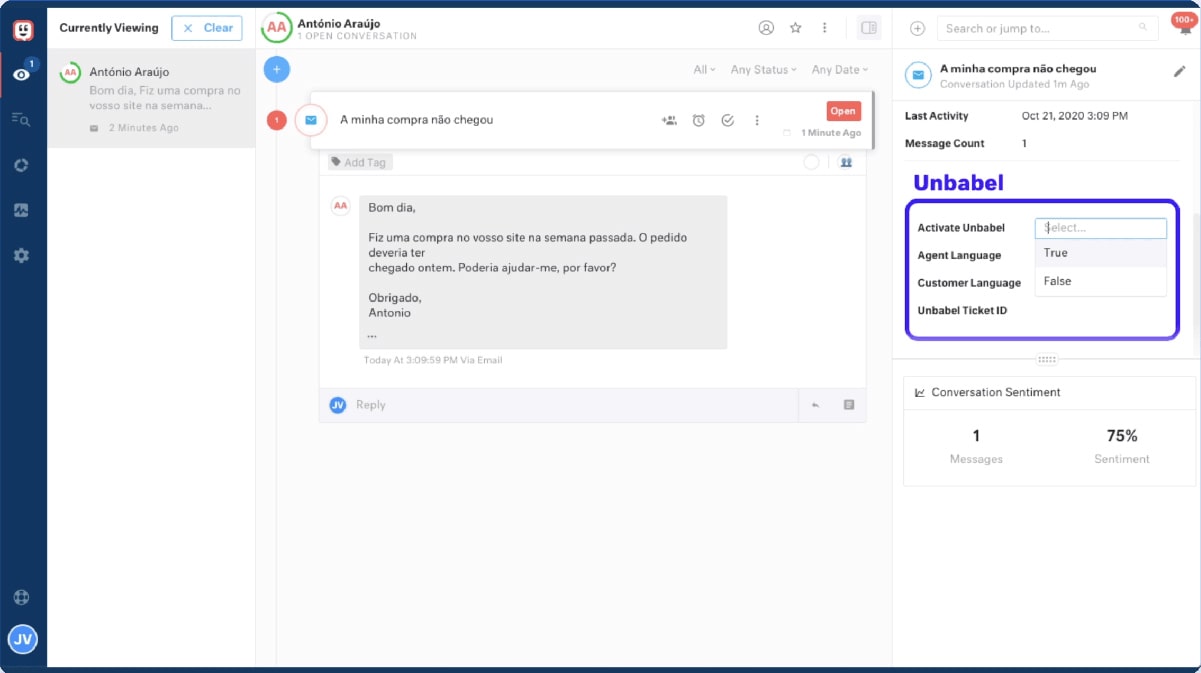Click the assign agents icon
The width and height of the screenshot is (1201, 673).
point(669,120)
